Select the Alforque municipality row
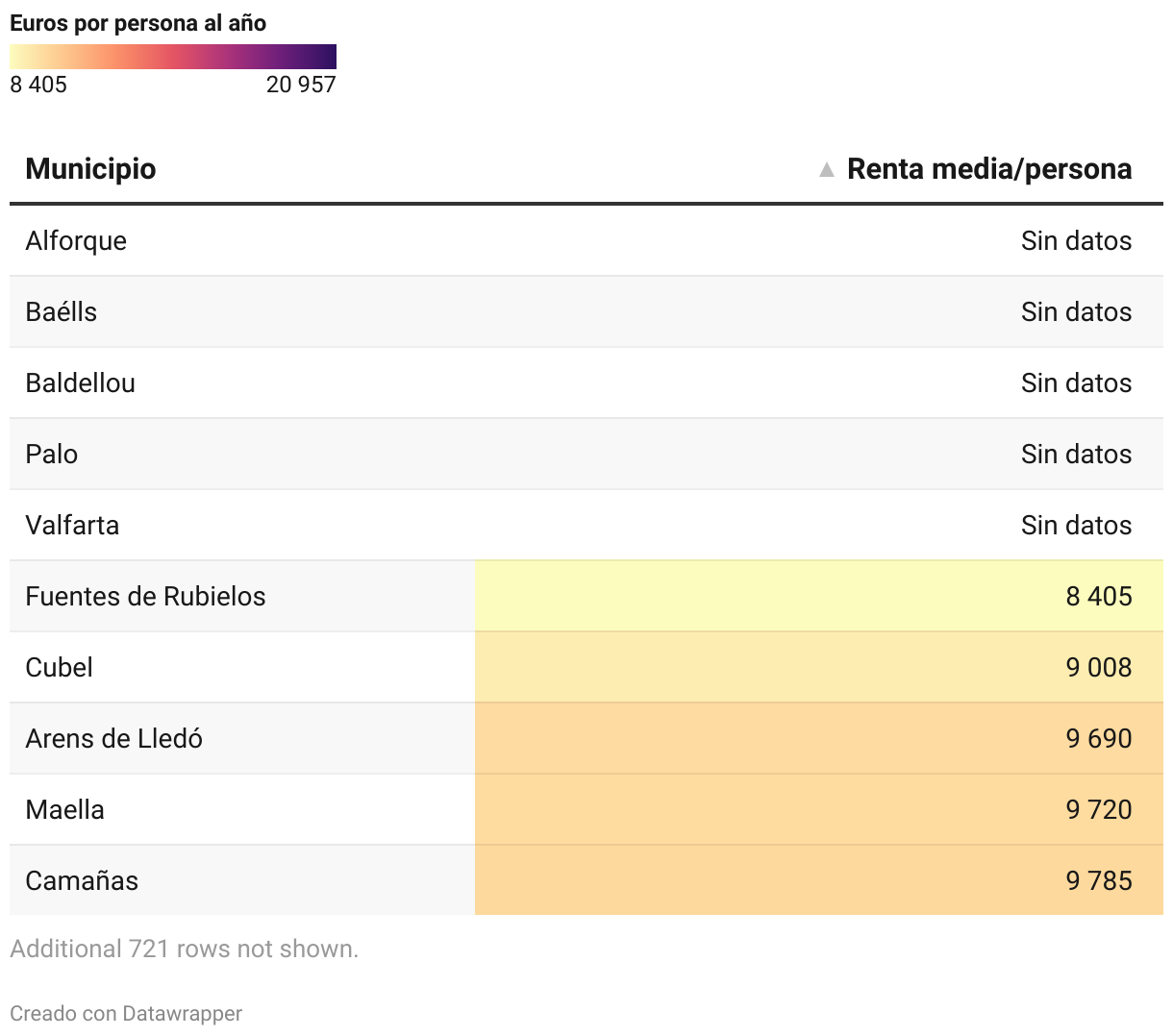Screen dimensions: 1173x1036 [76, 240]
